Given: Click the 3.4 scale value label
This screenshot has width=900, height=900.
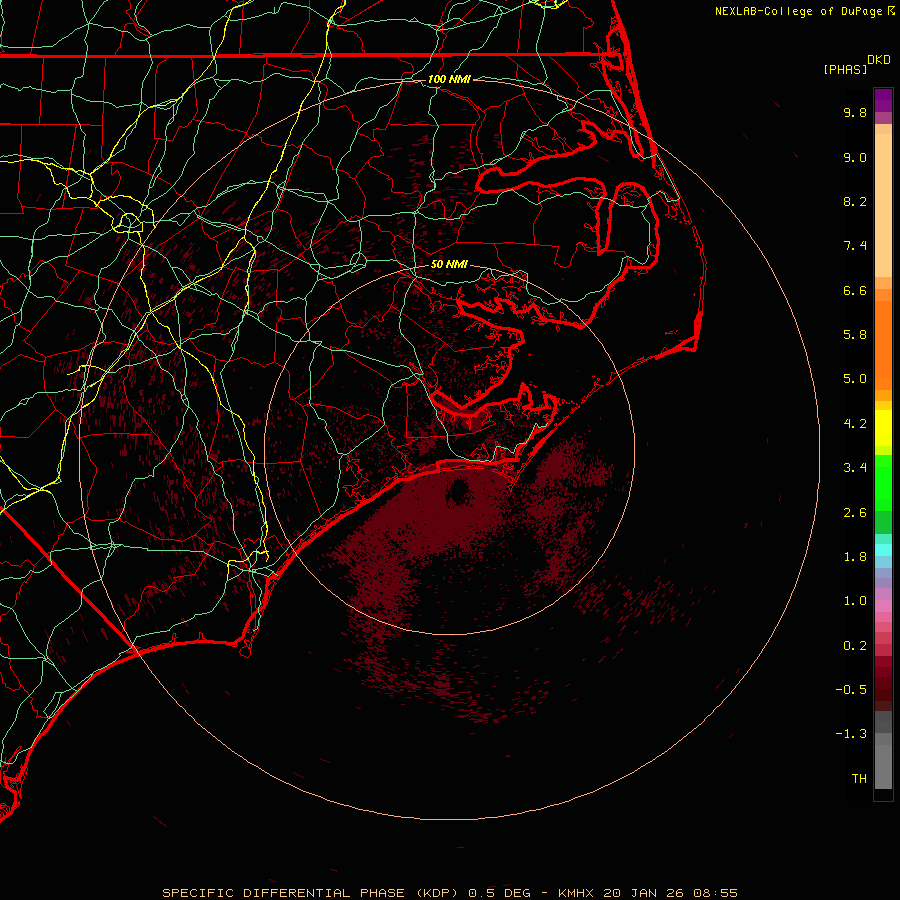Looking at the screenshot, I should click(x=855, y=468).
